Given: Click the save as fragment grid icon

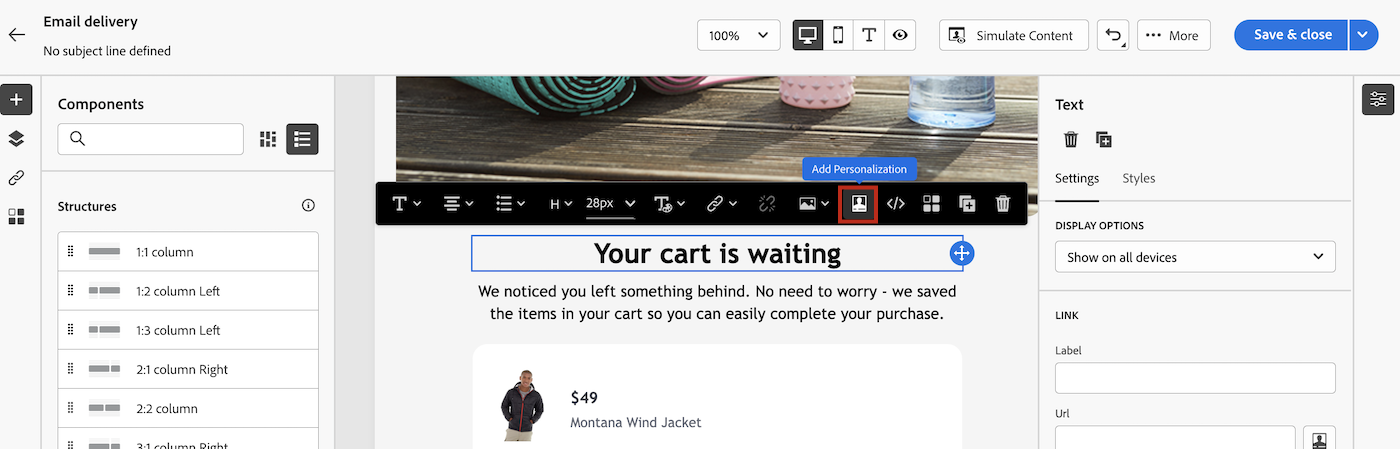Looking at the screenshot, I should point(931,204).
